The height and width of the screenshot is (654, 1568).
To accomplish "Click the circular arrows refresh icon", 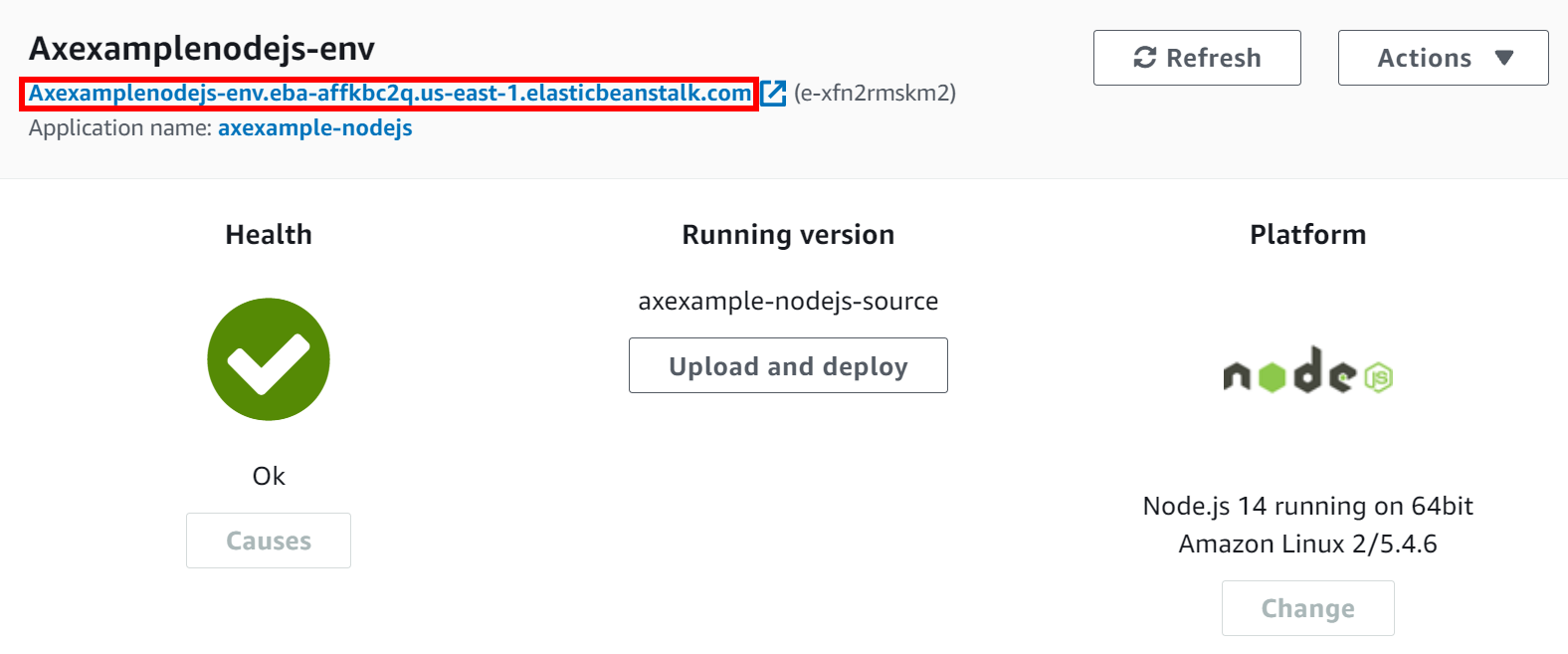I will click(1145, 58).
